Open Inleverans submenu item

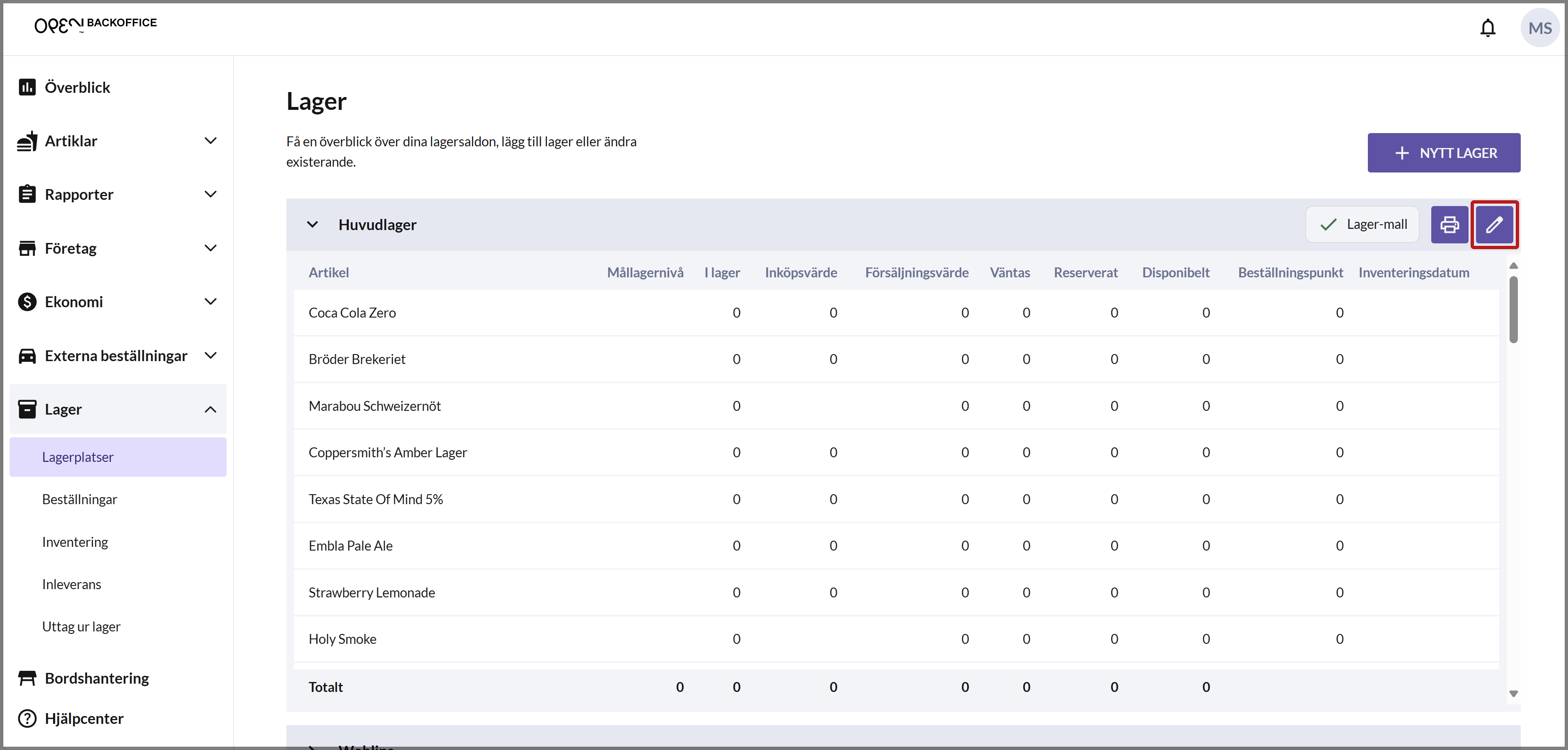tap(71, 584)
